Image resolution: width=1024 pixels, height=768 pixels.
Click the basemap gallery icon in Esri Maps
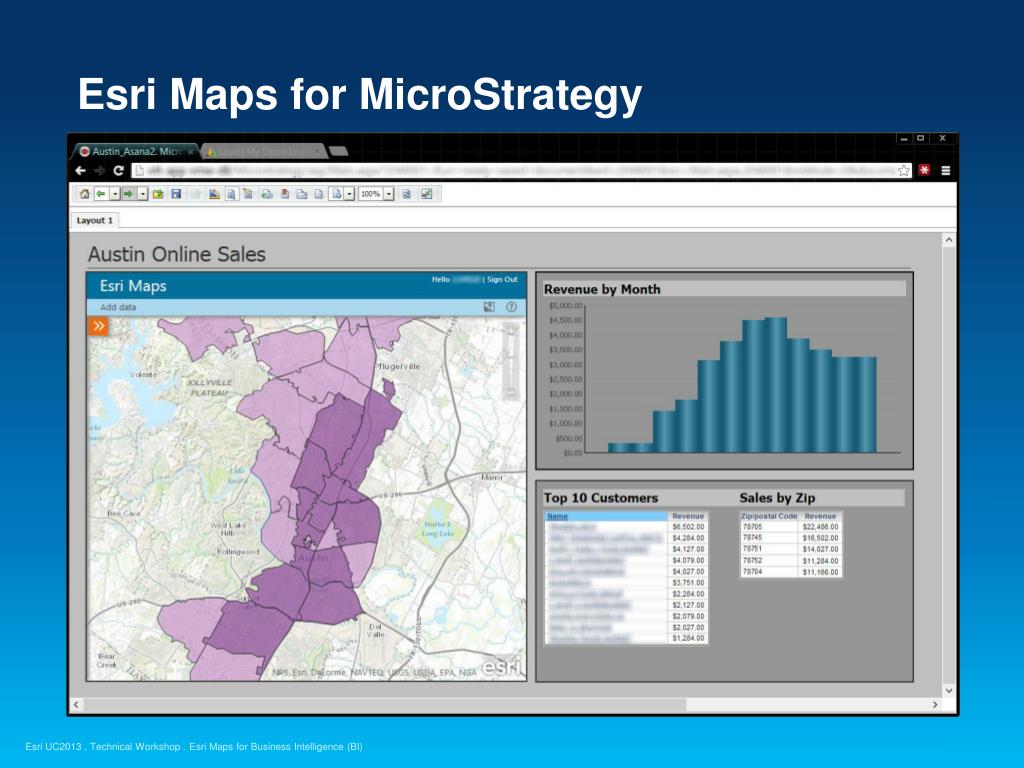[x=489, y=307]
